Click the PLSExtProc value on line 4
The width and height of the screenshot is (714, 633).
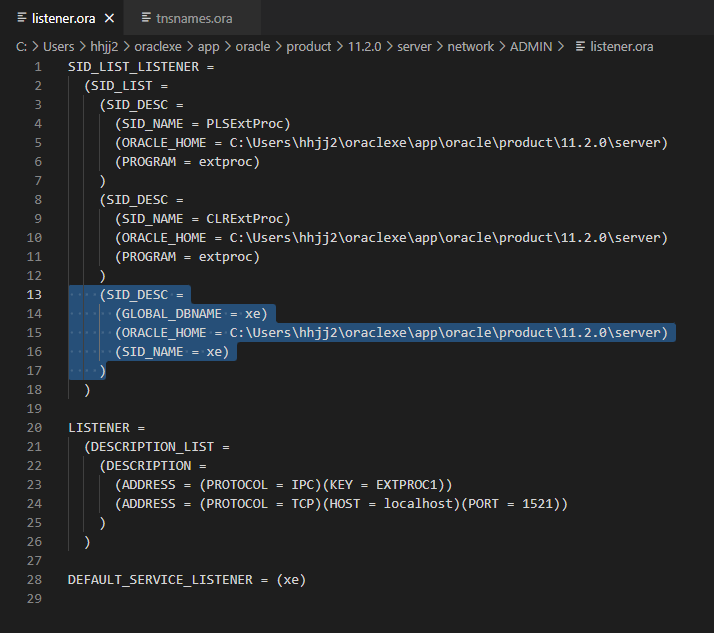pos(245,124)
